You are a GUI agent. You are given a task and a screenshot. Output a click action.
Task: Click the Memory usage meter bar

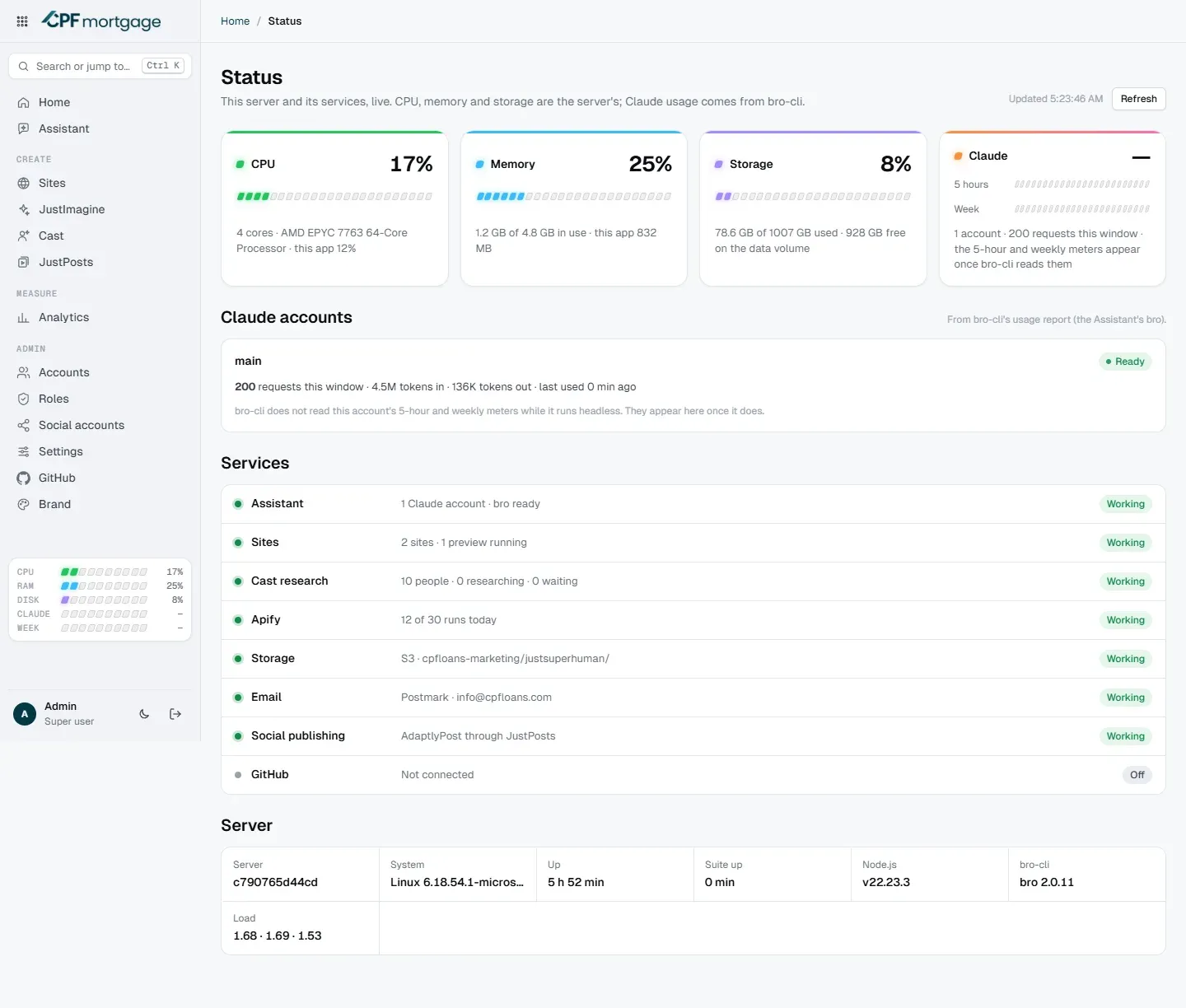[573, 196]
